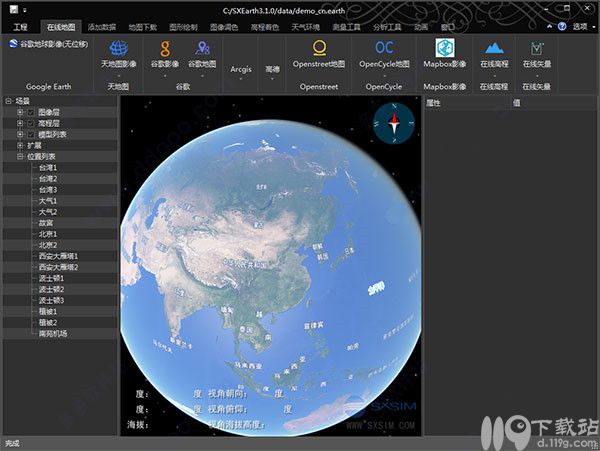The height and width of the screenshot is (451, 600).
Task: Toggle the 模型列表 checkbox
Action: 31,135
